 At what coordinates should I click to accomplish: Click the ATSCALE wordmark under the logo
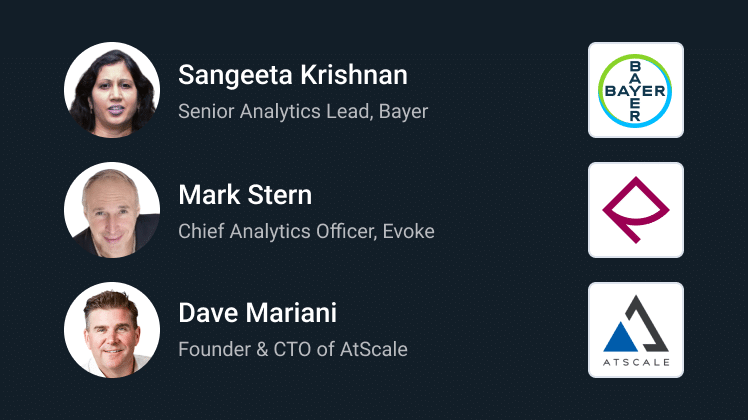pos(636,361)
